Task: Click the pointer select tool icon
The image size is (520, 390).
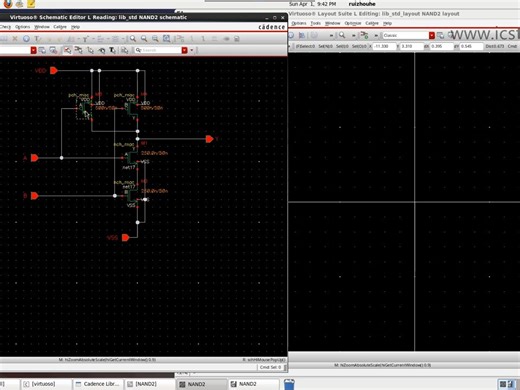Action: click(90, 50)
